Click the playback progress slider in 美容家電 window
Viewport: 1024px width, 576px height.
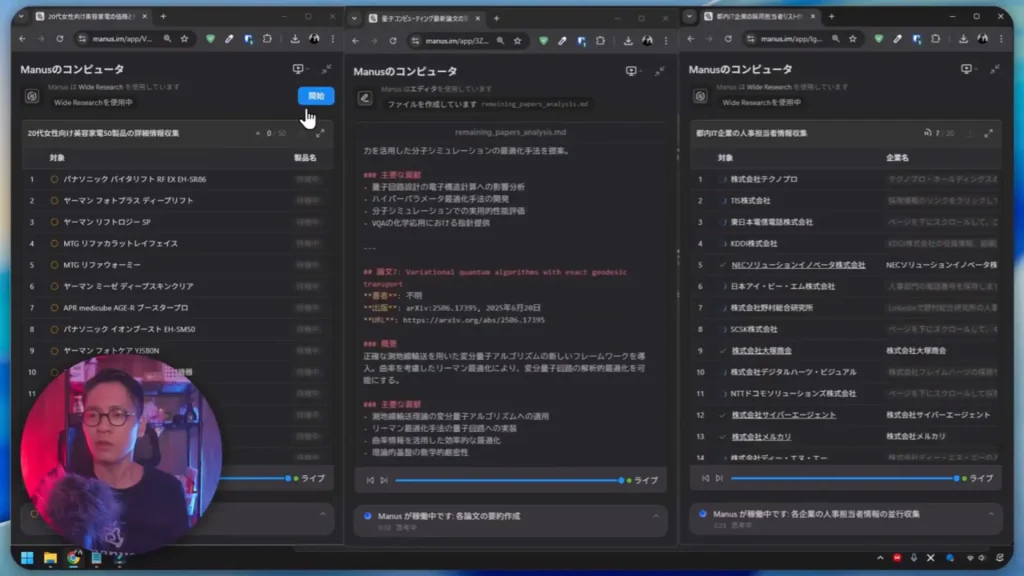[x=255, y=479]
